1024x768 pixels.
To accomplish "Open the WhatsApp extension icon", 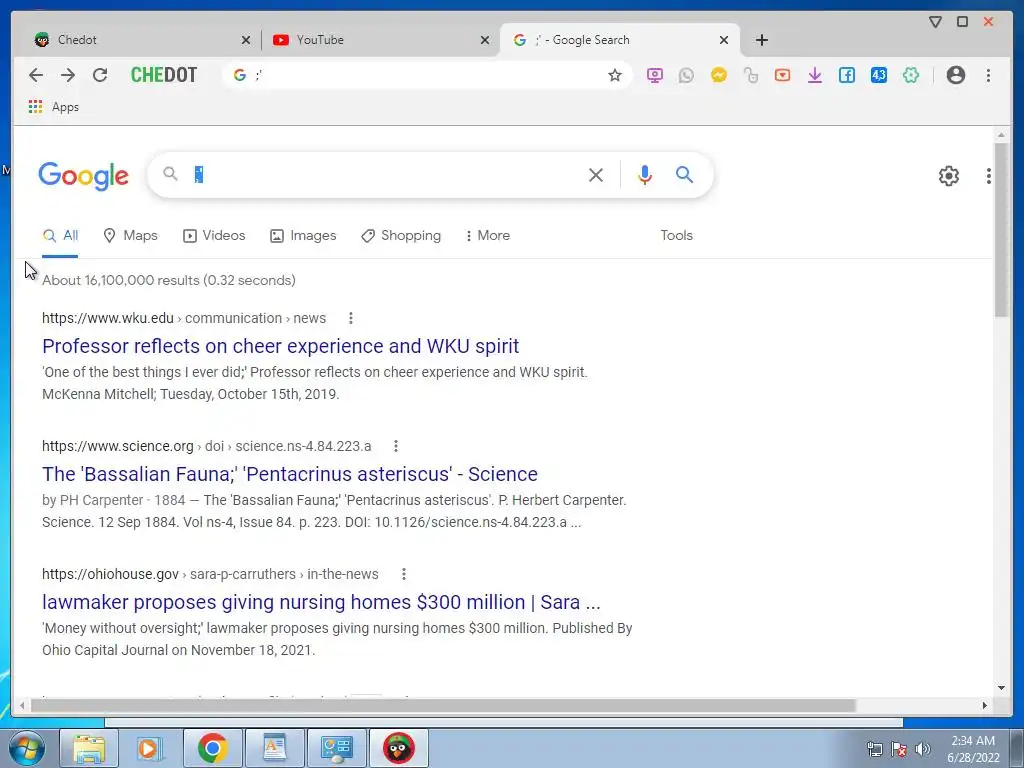I will point(686,75).
